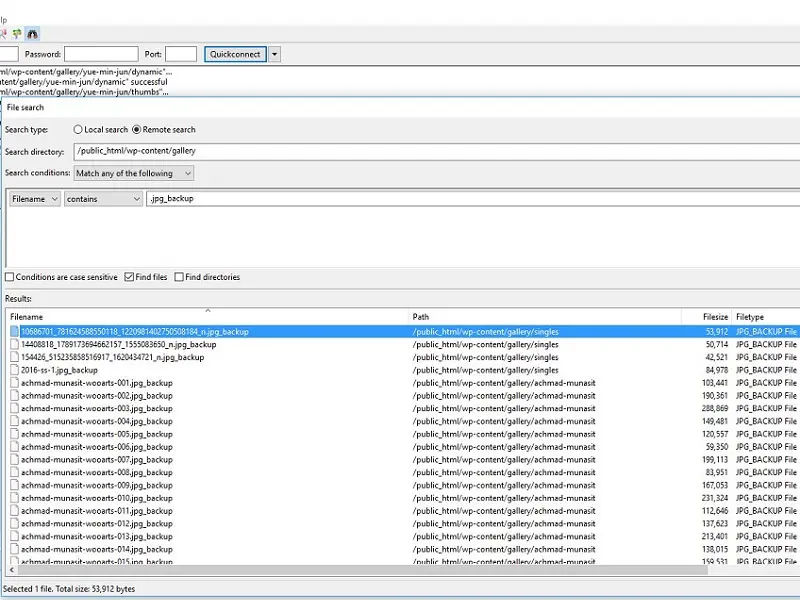
Task: Enable the Find directories checkbox
Action: pos(179,277)
